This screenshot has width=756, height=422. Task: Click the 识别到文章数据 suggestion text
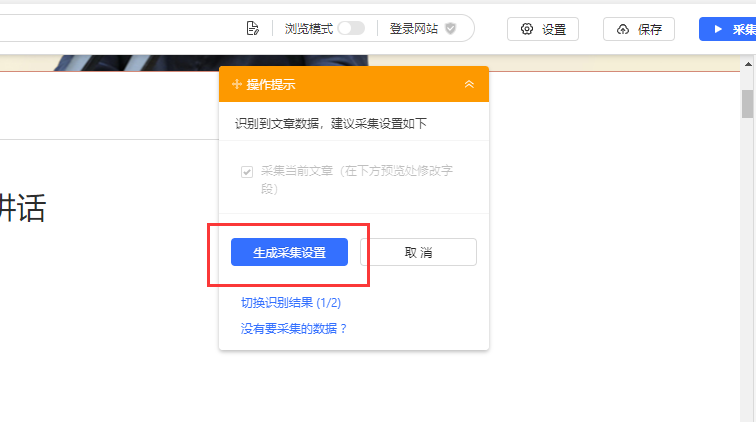coord(330,124)
